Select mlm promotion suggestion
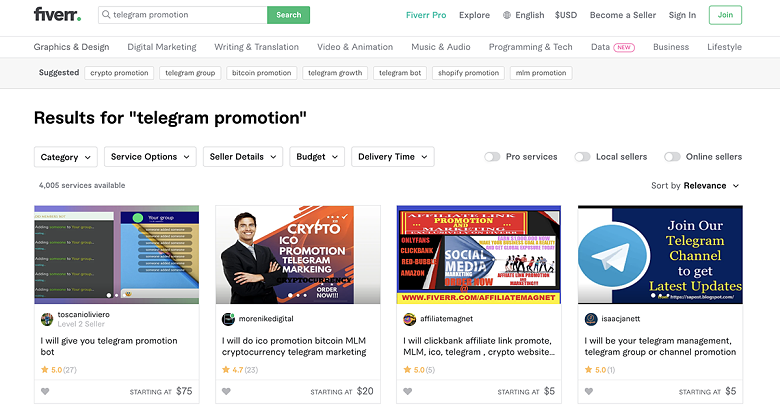 point(541,73)
